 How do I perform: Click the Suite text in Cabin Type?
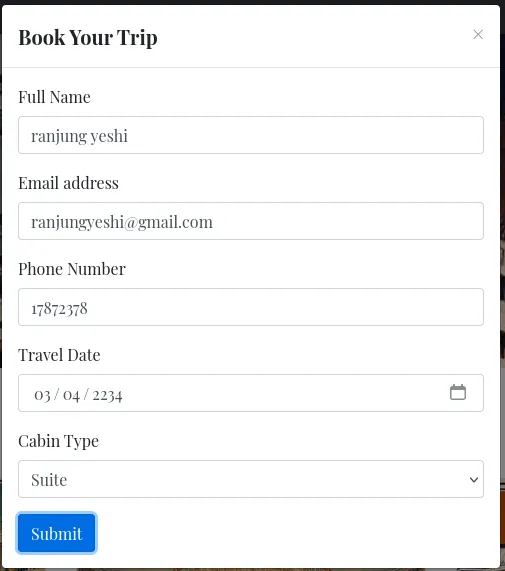[x=49, y=480]
